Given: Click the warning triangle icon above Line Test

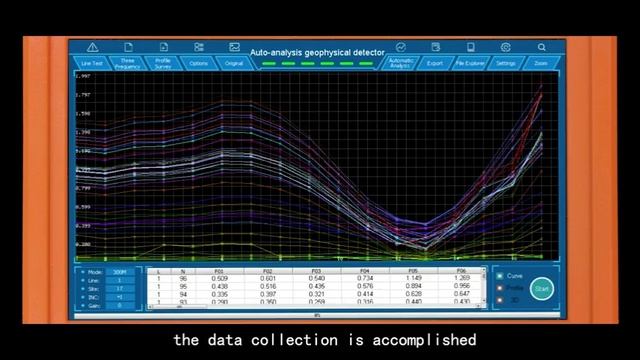Looking at the screenshot, I should pyautogui.click(x=93, y=47).
